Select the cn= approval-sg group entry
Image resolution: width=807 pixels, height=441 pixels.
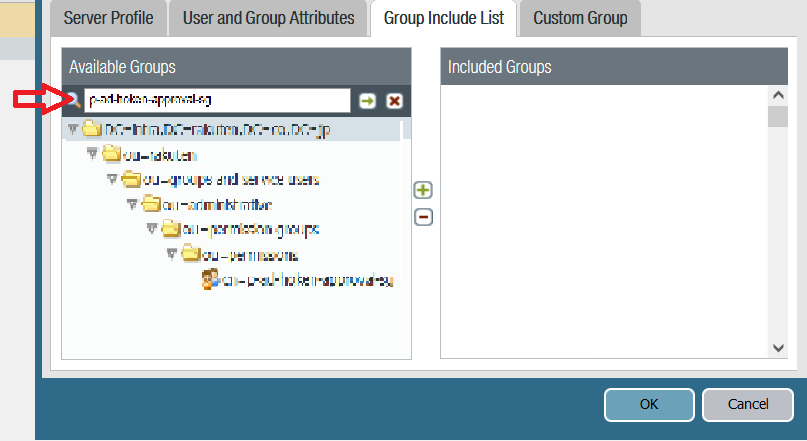[308, 281]
